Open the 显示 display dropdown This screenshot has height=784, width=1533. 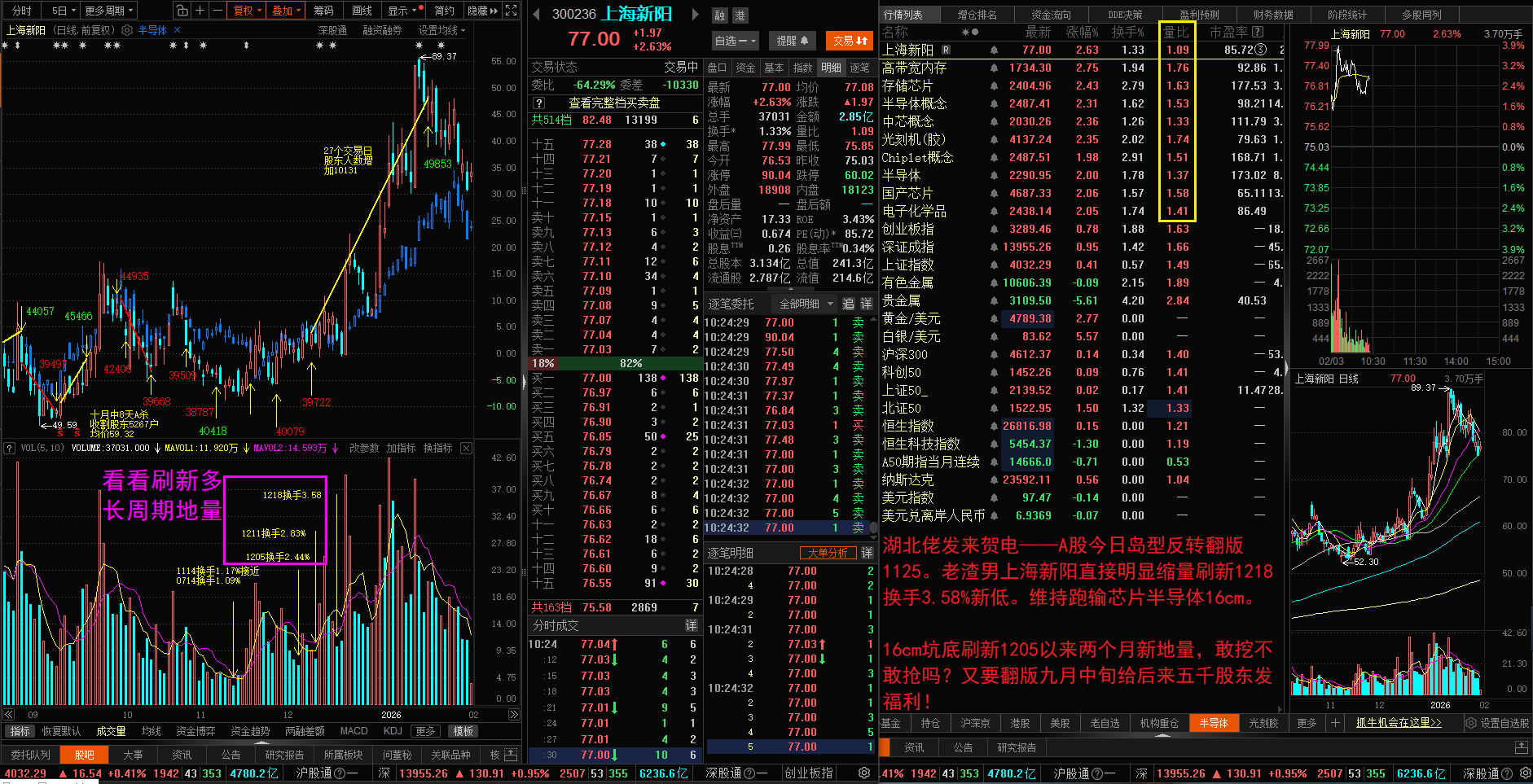pyautogui.click(x=402, y=11)
